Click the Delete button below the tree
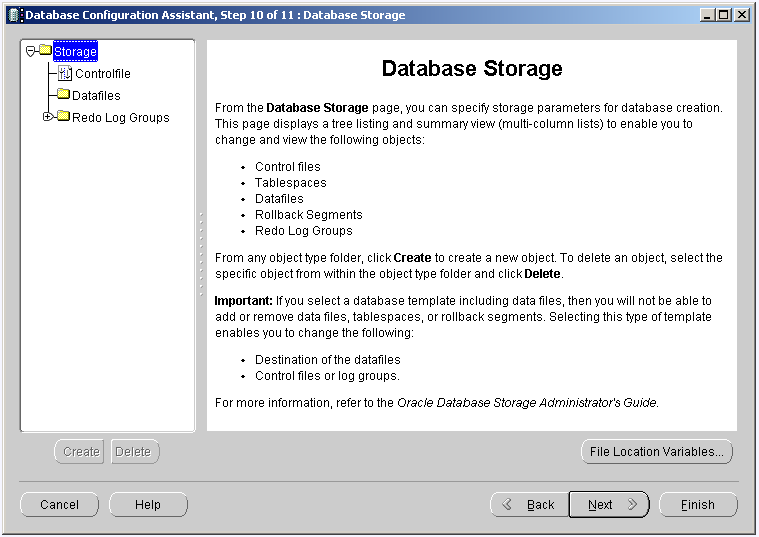759x537 pixels. coord(133,452)
